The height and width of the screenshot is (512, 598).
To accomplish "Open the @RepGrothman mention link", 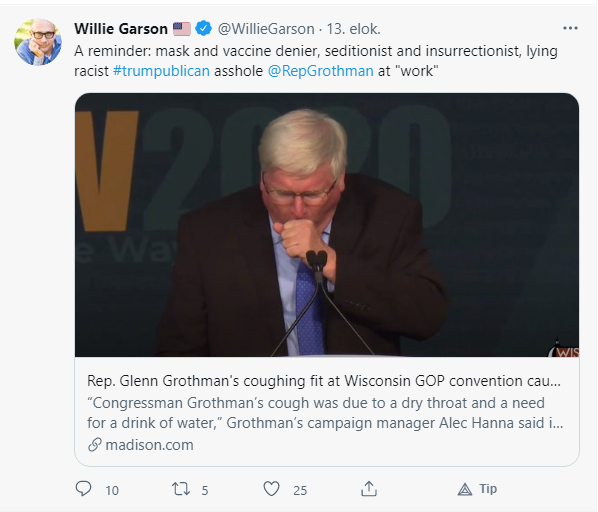I will [x=320, y=71].
